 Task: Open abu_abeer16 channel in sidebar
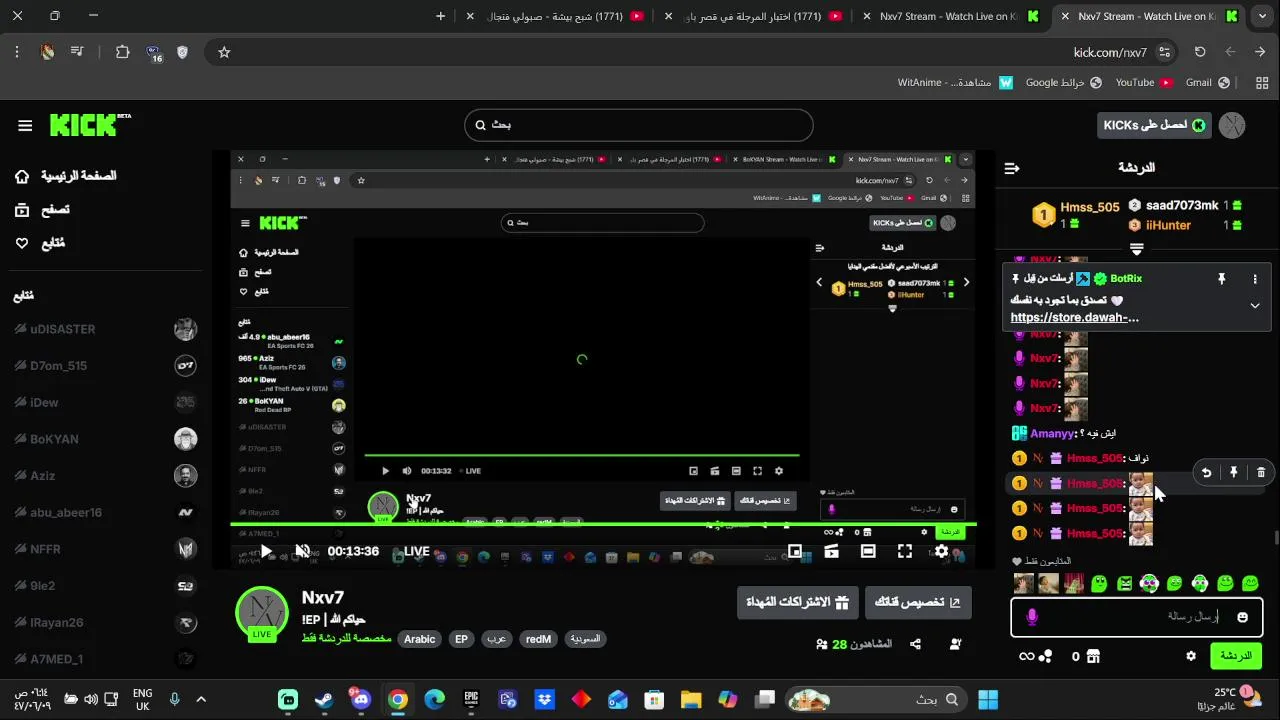[104, 512]
